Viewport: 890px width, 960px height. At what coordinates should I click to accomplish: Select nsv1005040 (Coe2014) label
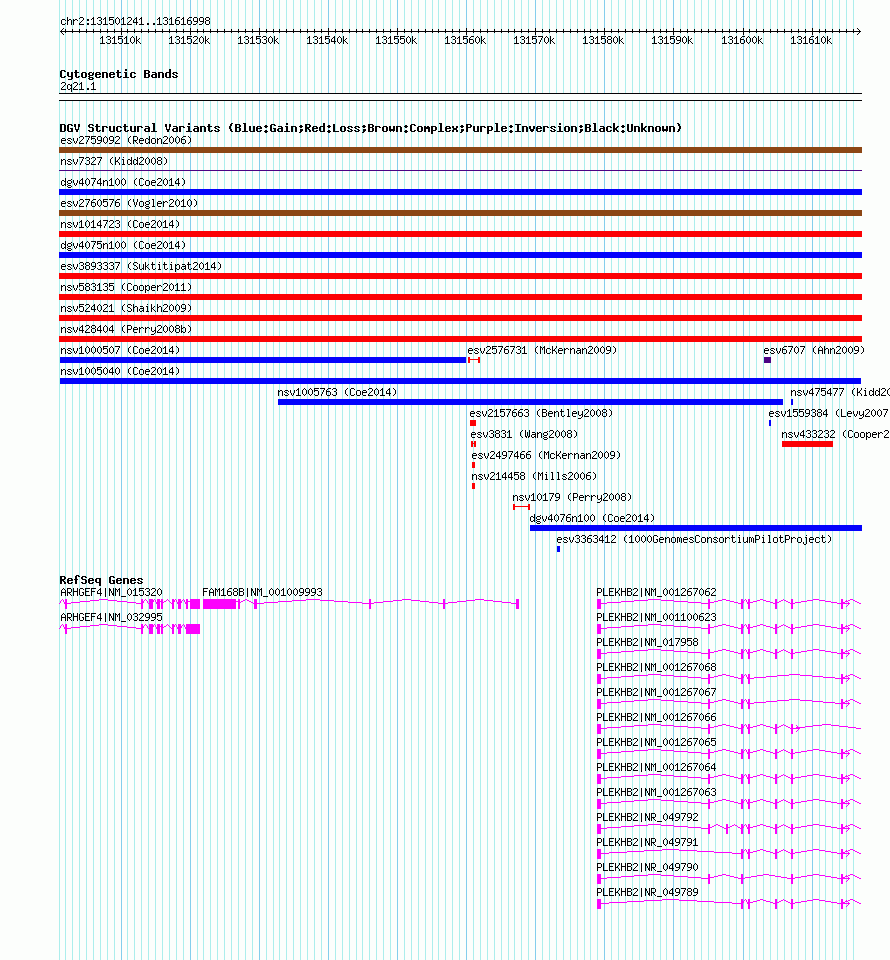[x=120, y=371]
